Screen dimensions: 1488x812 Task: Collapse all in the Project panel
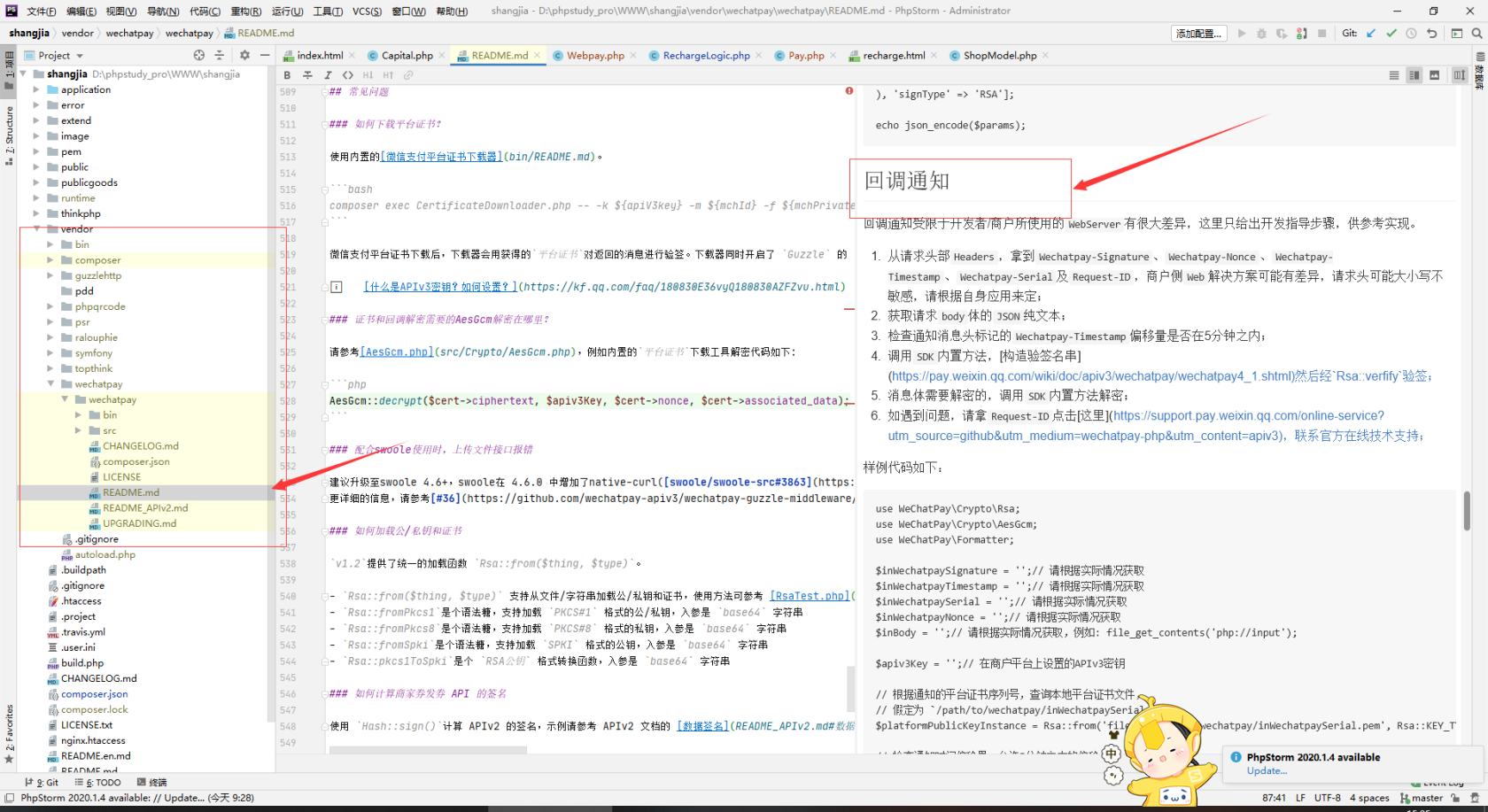219,55
